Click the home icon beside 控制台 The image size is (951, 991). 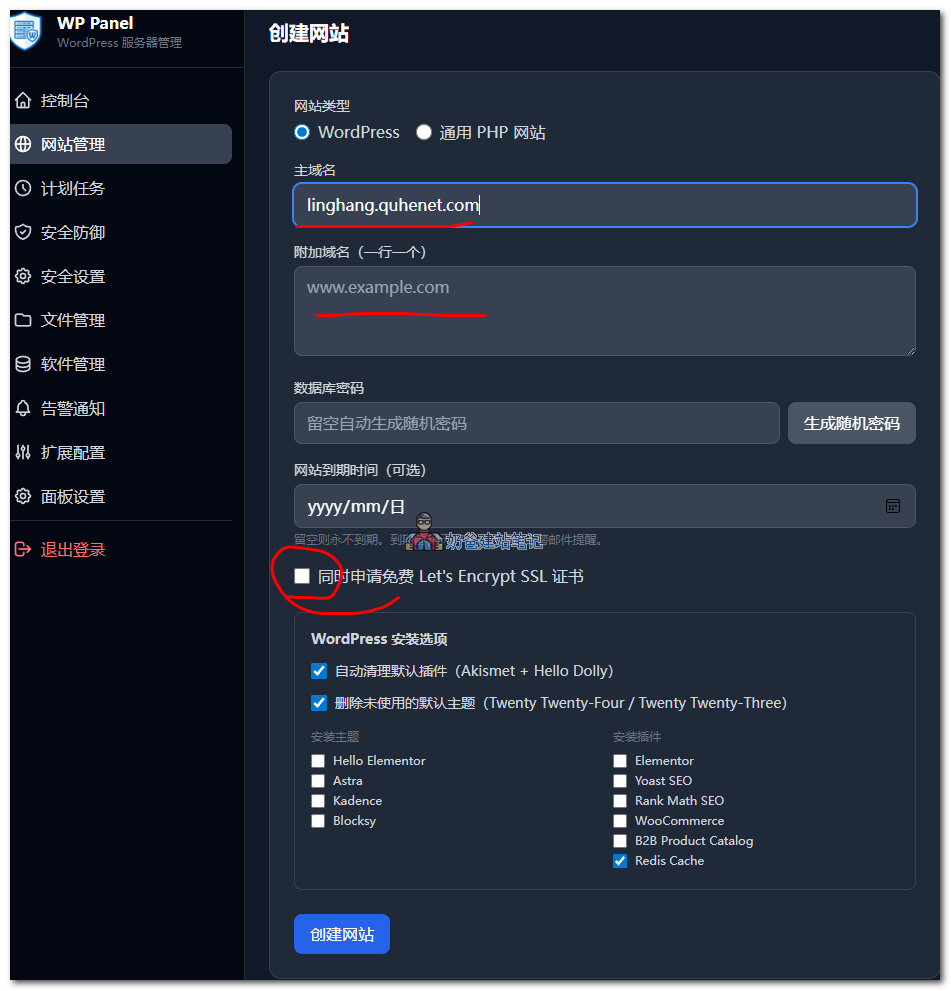[23, 100]
